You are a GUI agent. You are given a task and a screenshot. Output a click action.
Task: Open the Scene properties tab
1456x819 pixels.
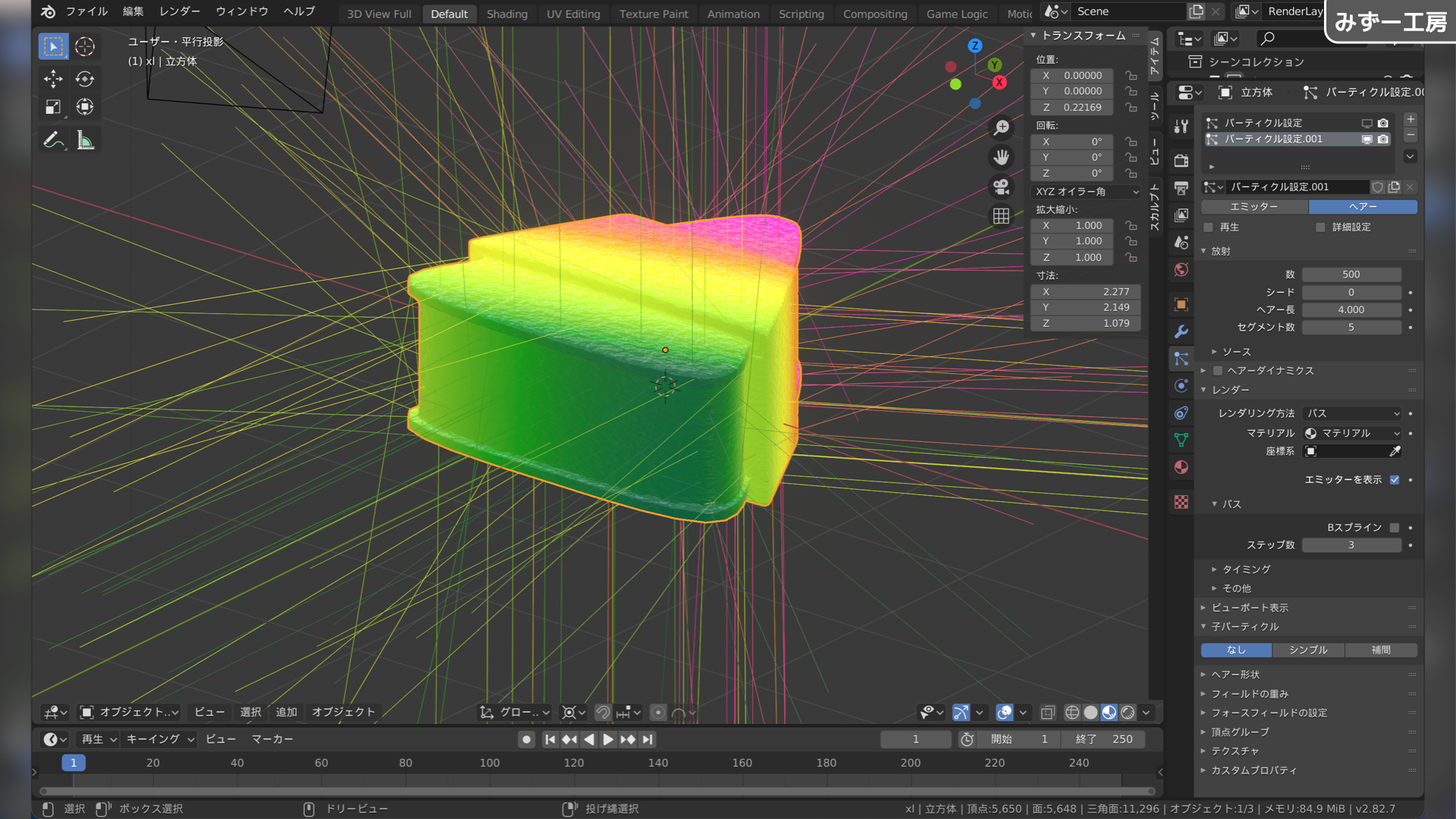[x=1181, y=242]
